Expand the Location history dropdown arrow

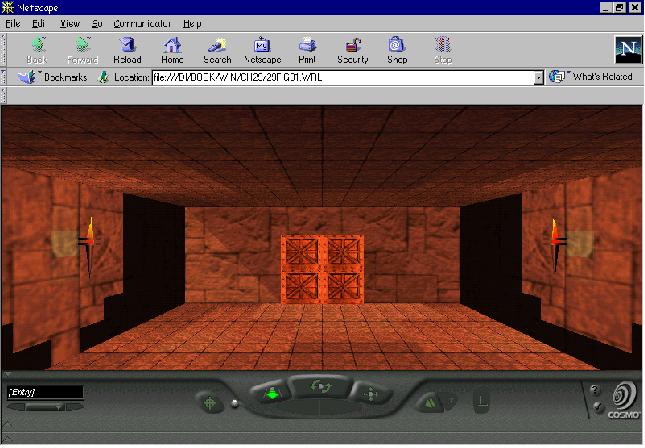point(539,77)
